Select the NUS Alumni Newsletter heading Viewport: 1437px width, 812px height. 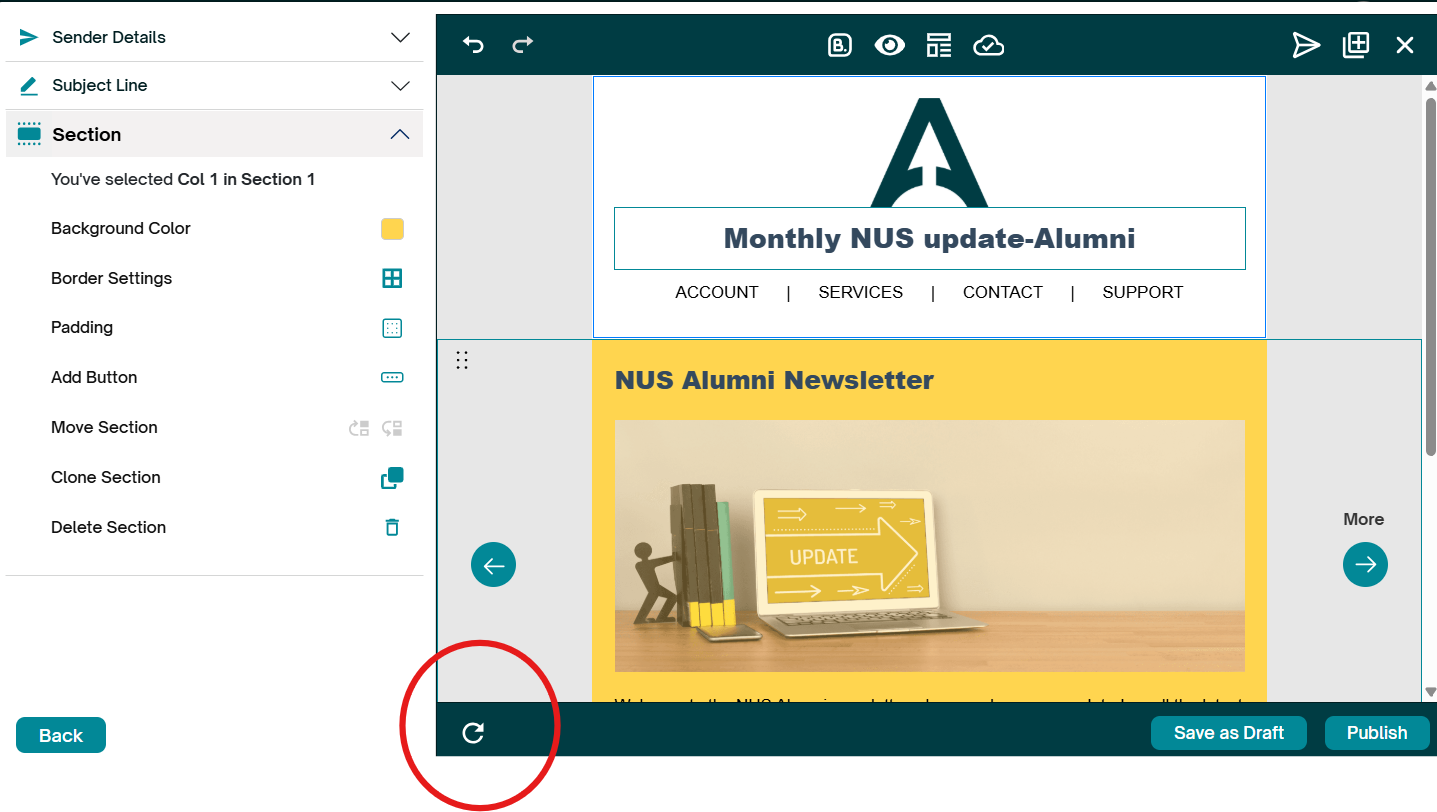[774, 380]
